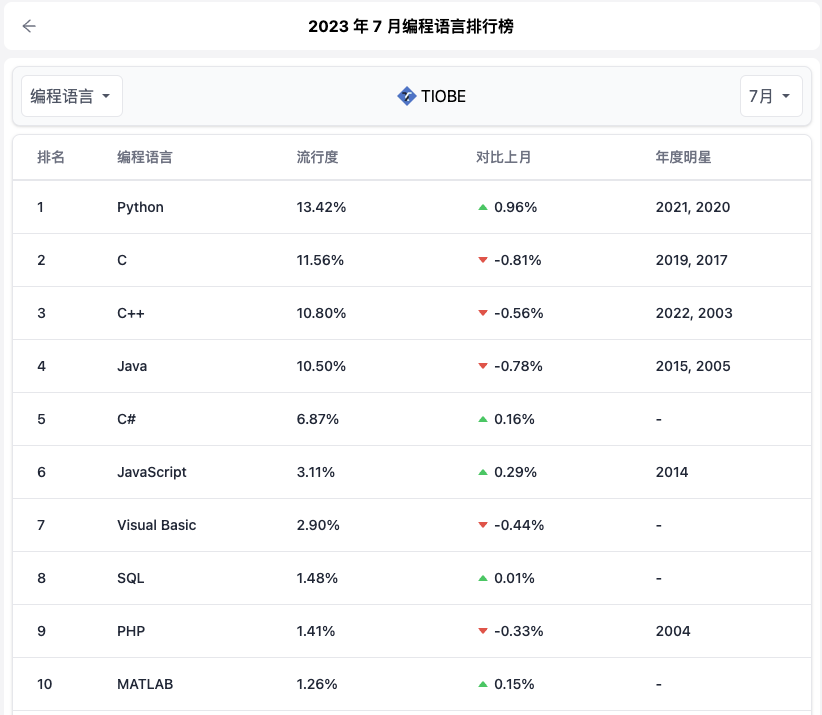Click Python's 13.42% popularity value
Image resolution: width=822 pixels, height=715 pixels.
click(x=321, y=208)
